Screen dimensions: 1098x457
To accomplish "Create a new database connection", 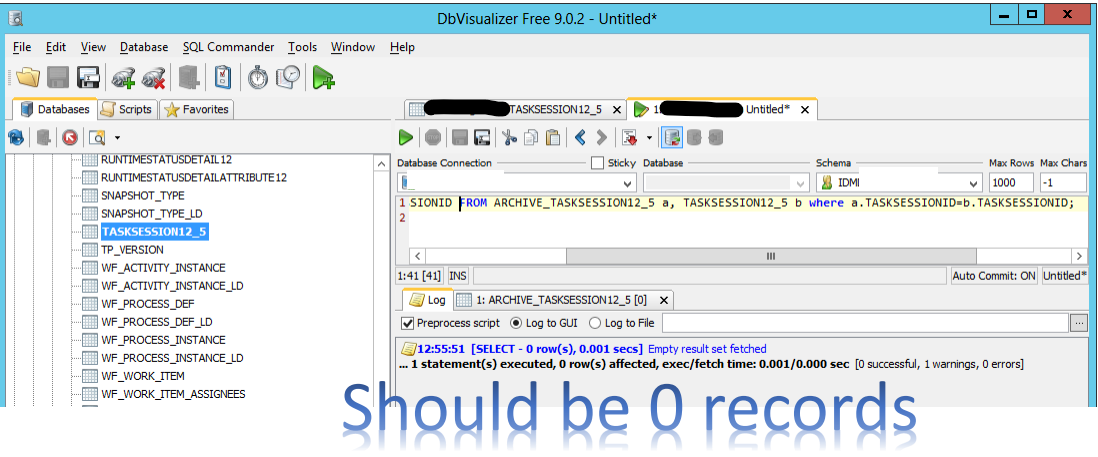I will pyautogui.click(x=124, y=77).
